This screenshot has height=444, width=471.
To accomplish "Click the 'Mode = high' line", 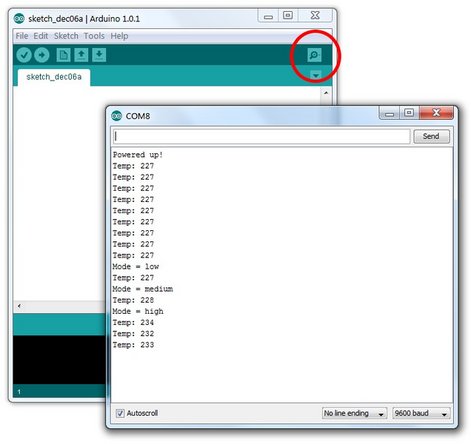I will coord(138,311).
